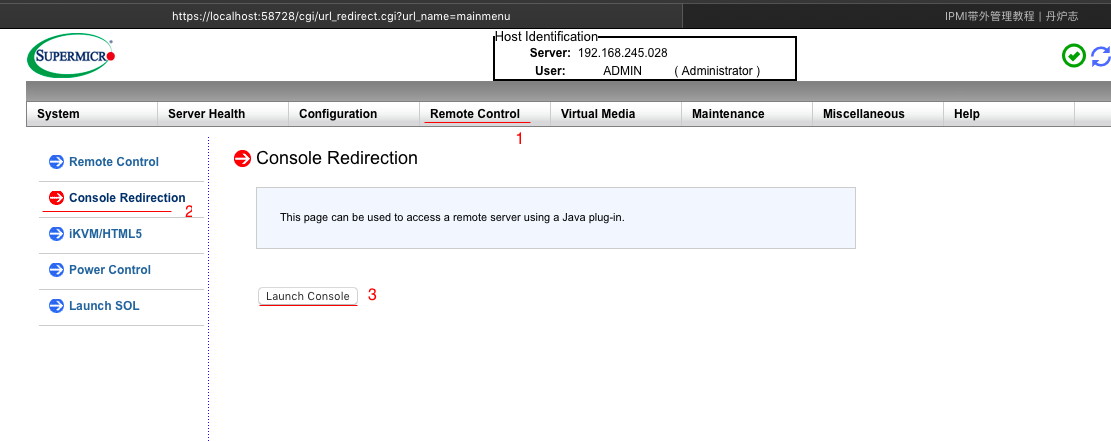Go to iKVM/HTML5 sidebar link
Image resolution: width=1111 pixels, height=441 pixels.
[105, 234]
